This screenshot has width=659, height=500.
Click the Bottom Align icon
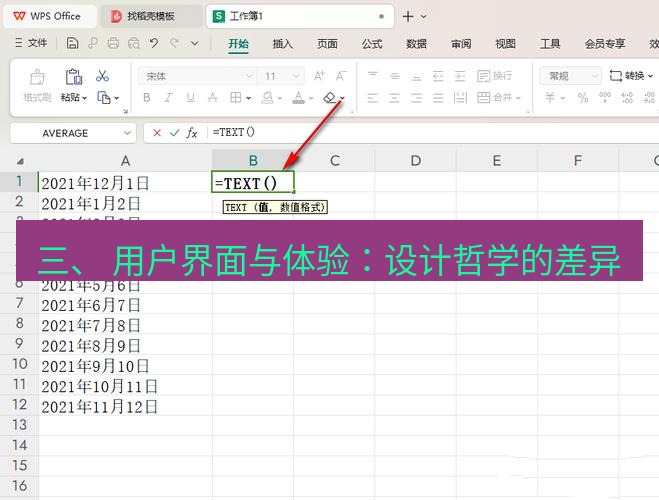point(416,76)
